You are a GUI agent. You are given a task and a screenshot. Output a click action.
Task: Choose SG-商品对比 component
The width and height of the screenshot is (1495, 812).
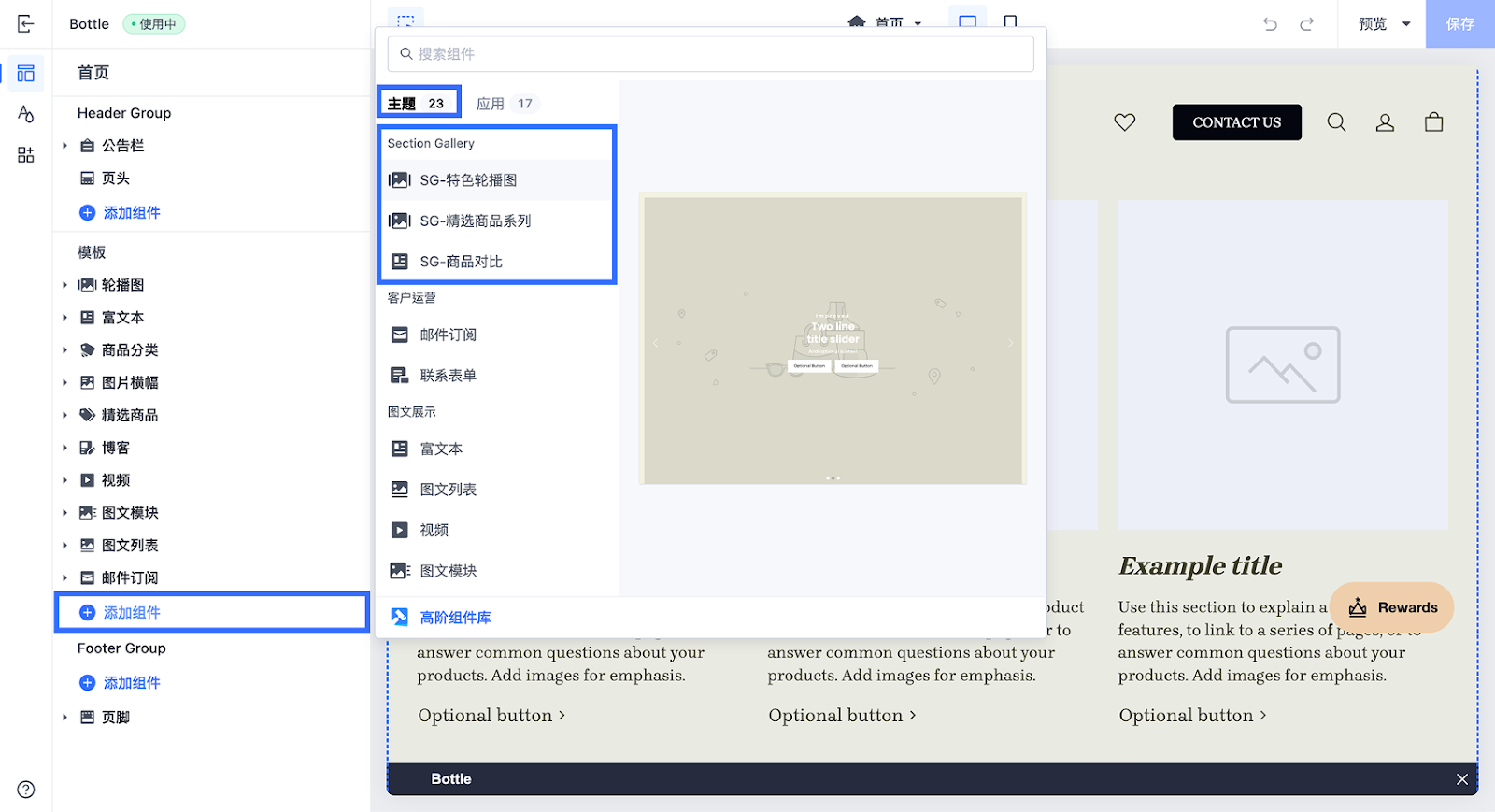click(x=496, y=262)
